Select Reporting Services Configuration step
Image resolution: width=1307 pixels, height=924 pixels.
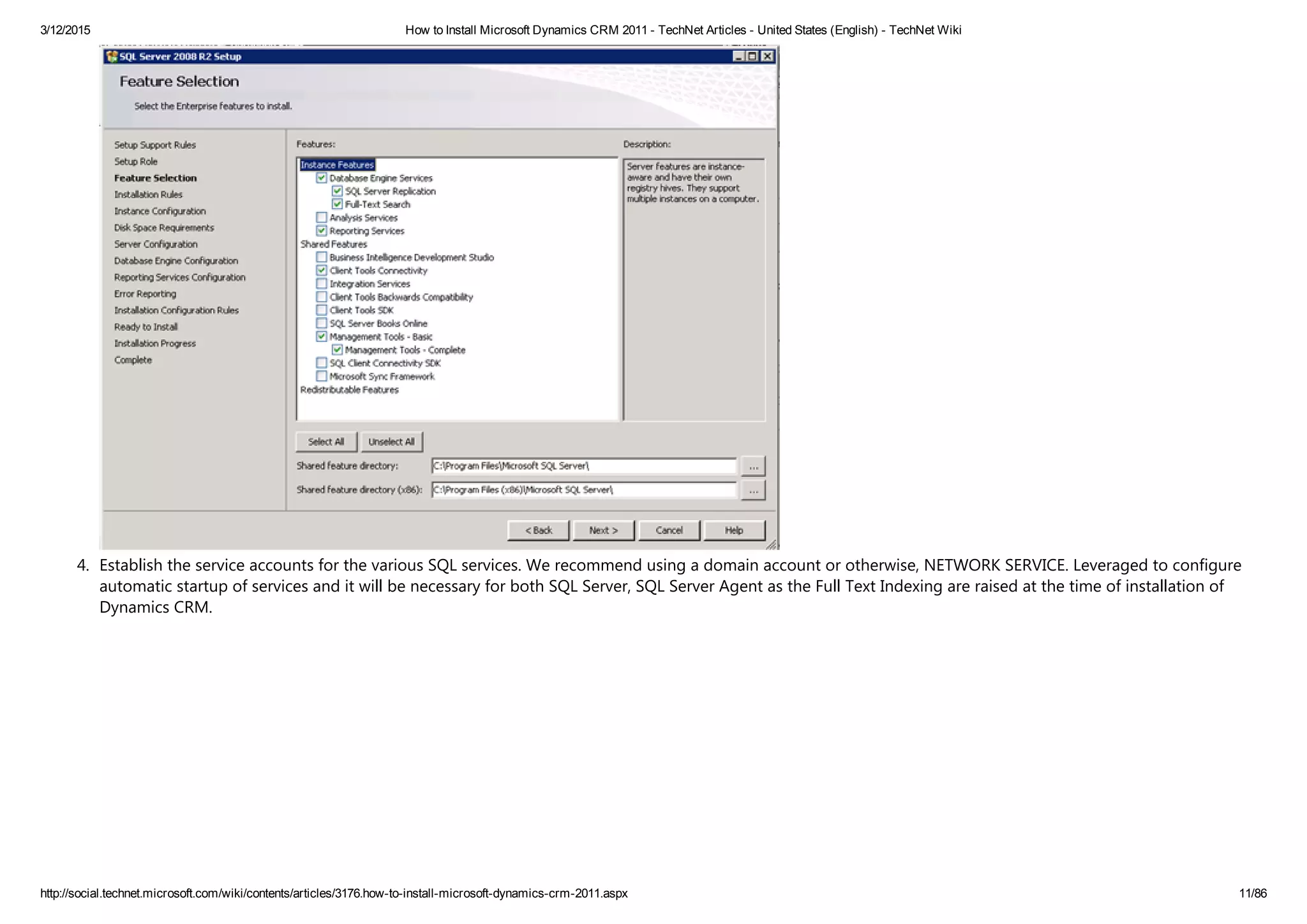[180, 278]
